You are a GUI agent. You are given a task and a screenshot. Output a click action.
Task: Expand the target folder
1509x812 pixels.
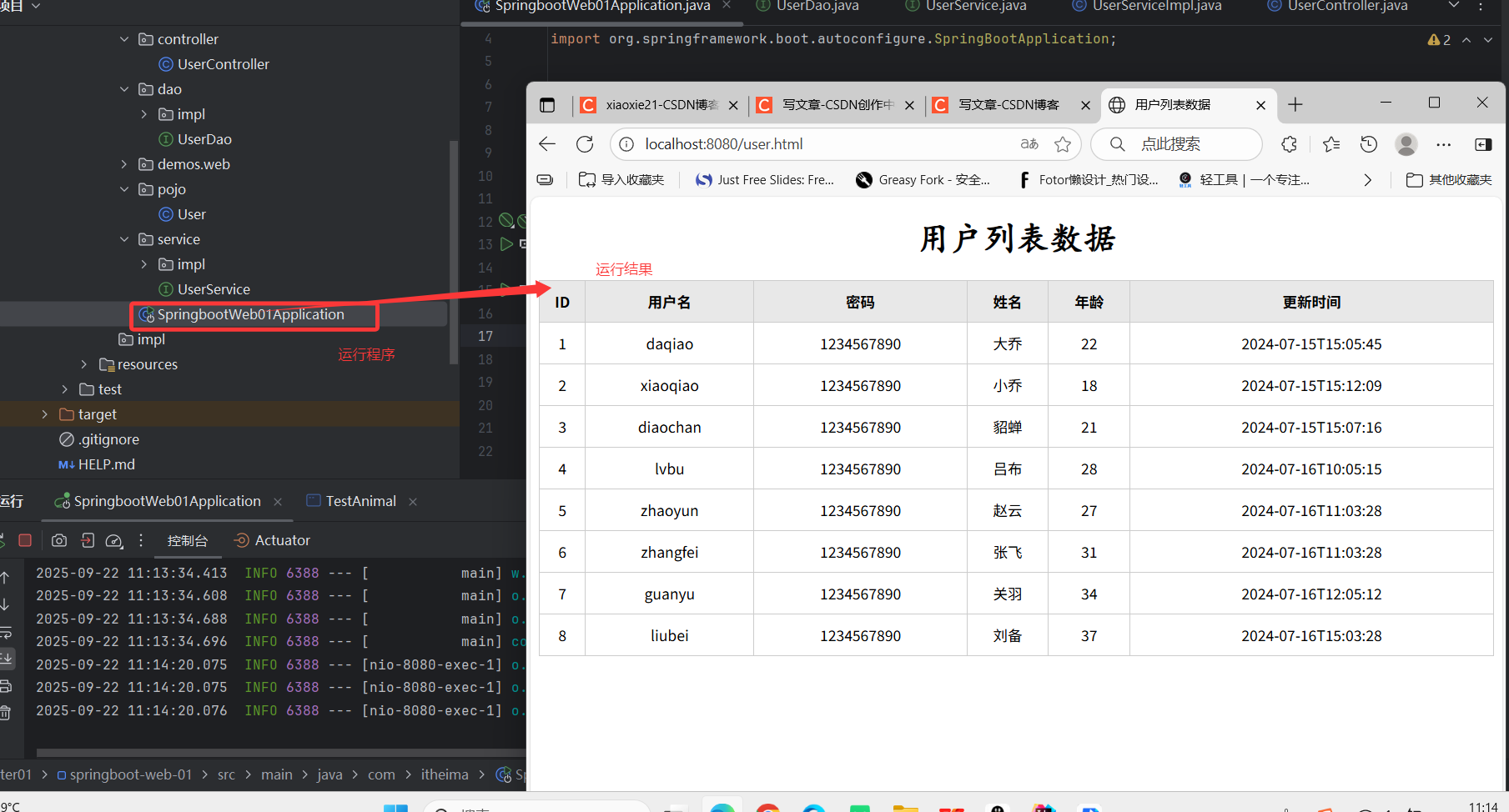click(45, 414)
